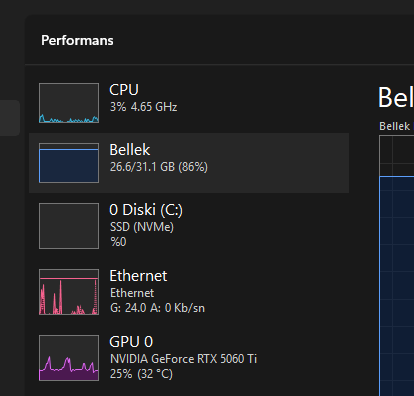Select the Ethernet performance entry
The height and width of the screenshot is (396, 414).
189,292
